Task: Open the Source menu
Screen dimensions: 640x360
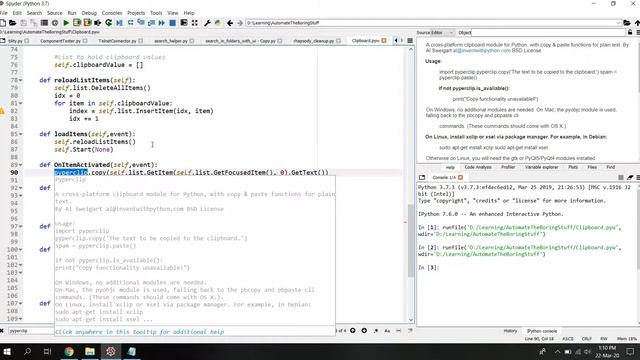Action: [x=55, y=13]
